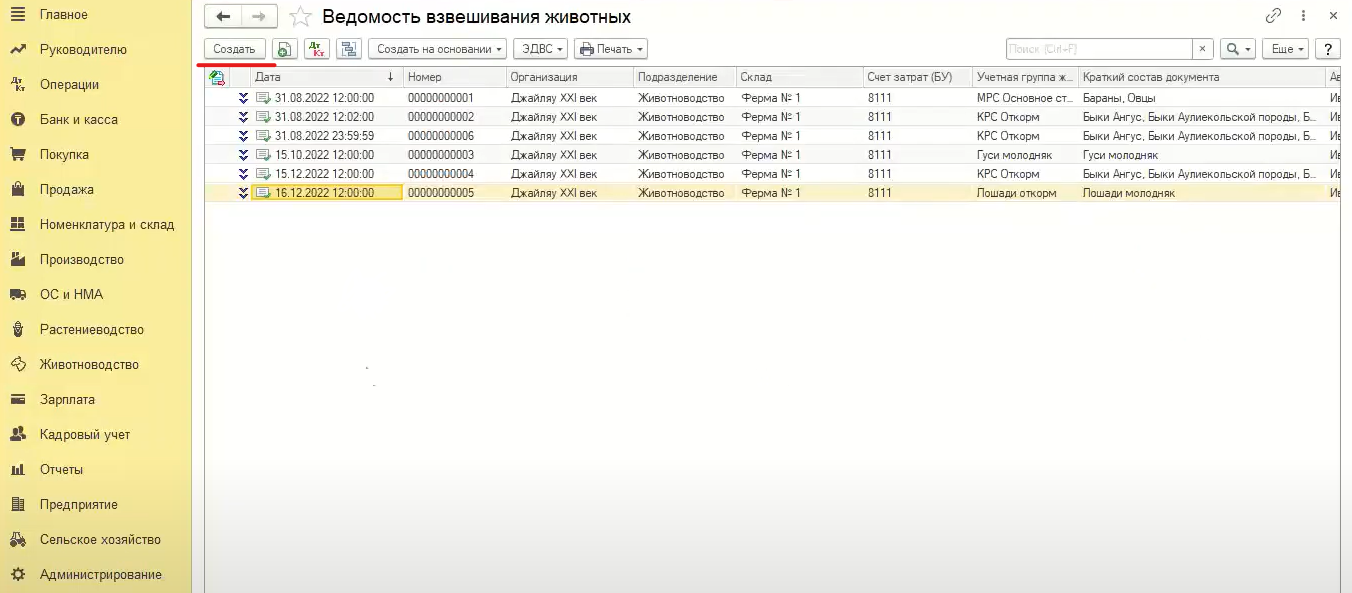Click document number 00000000005
The height and width of the screenshot is (593, 1352).
pos(441,193)
